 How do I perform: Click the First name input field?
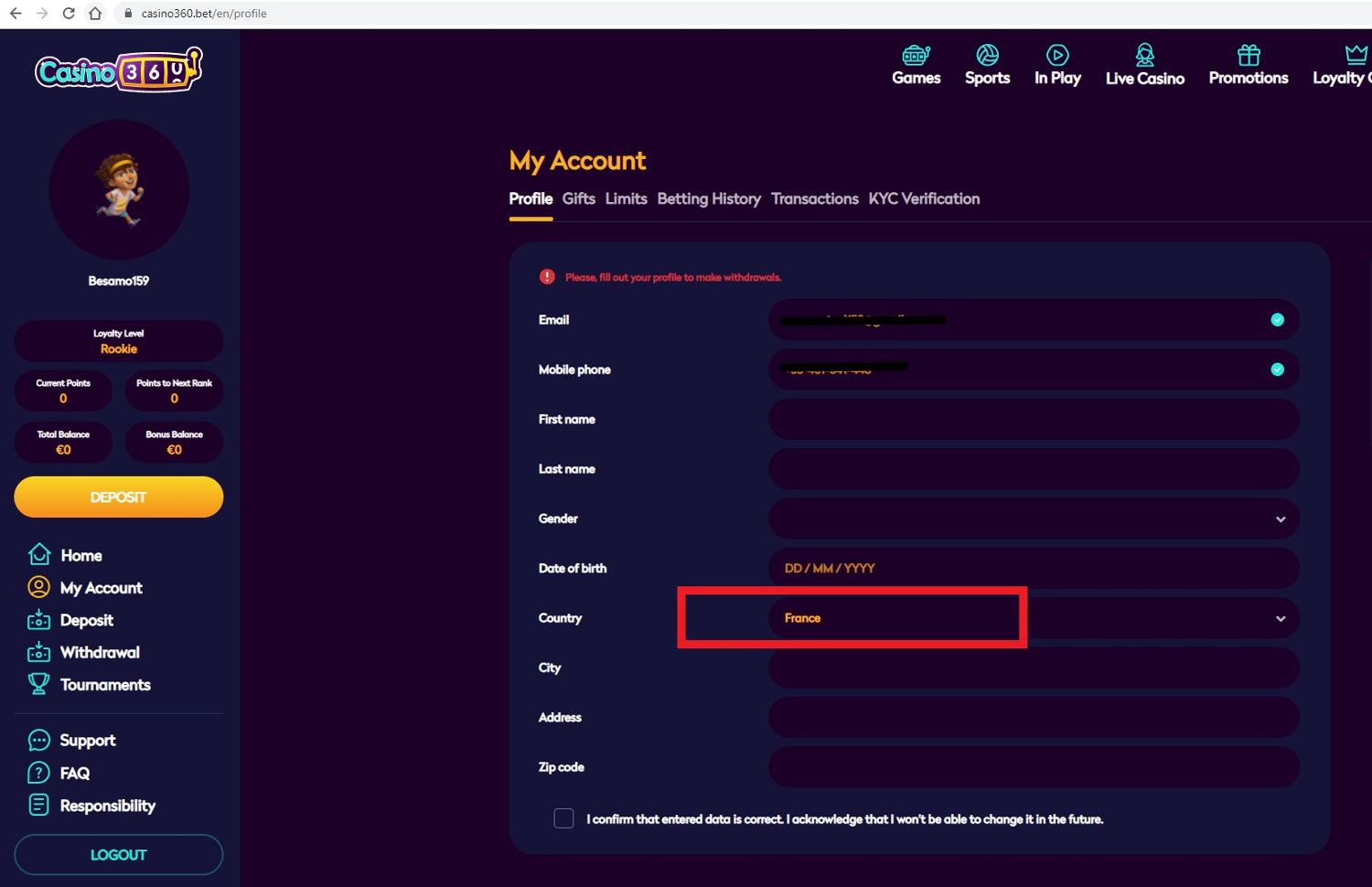(1034, 420)
